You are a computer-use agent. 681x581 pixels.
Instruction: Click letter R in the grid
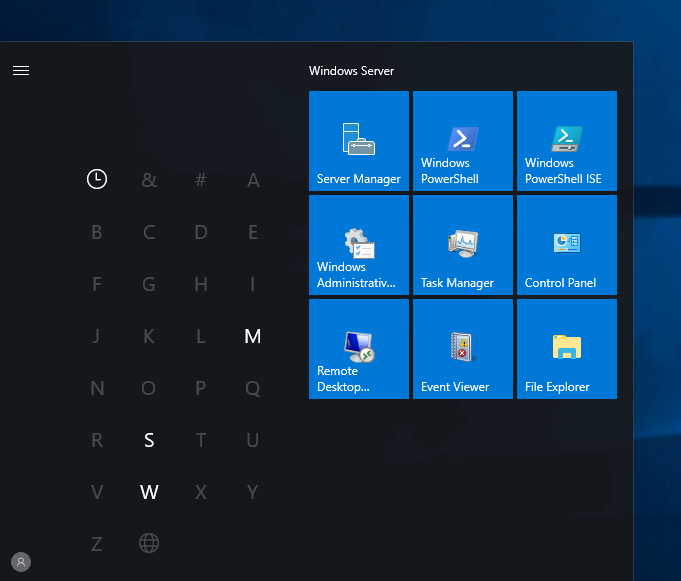(97, 440)
